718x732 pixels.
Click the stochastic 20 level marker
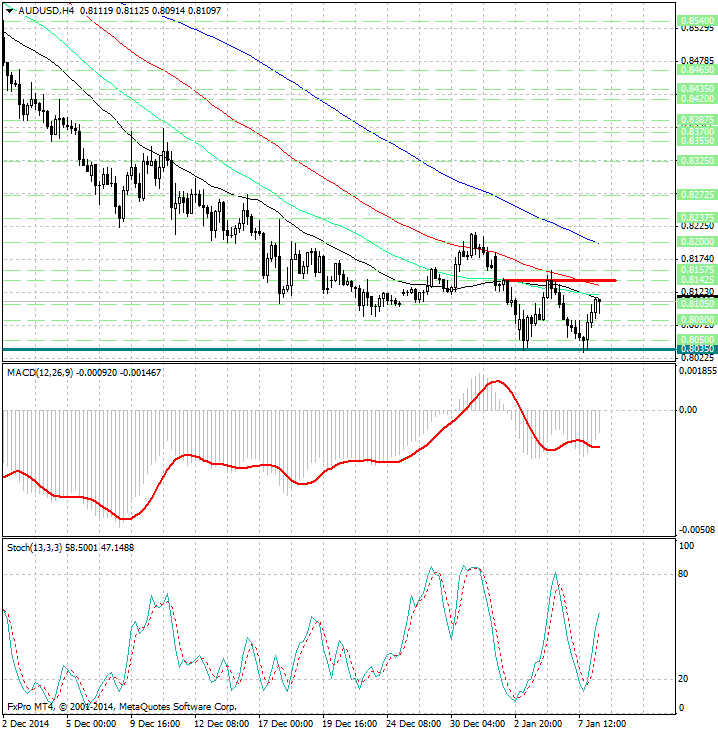coord(683,678)
